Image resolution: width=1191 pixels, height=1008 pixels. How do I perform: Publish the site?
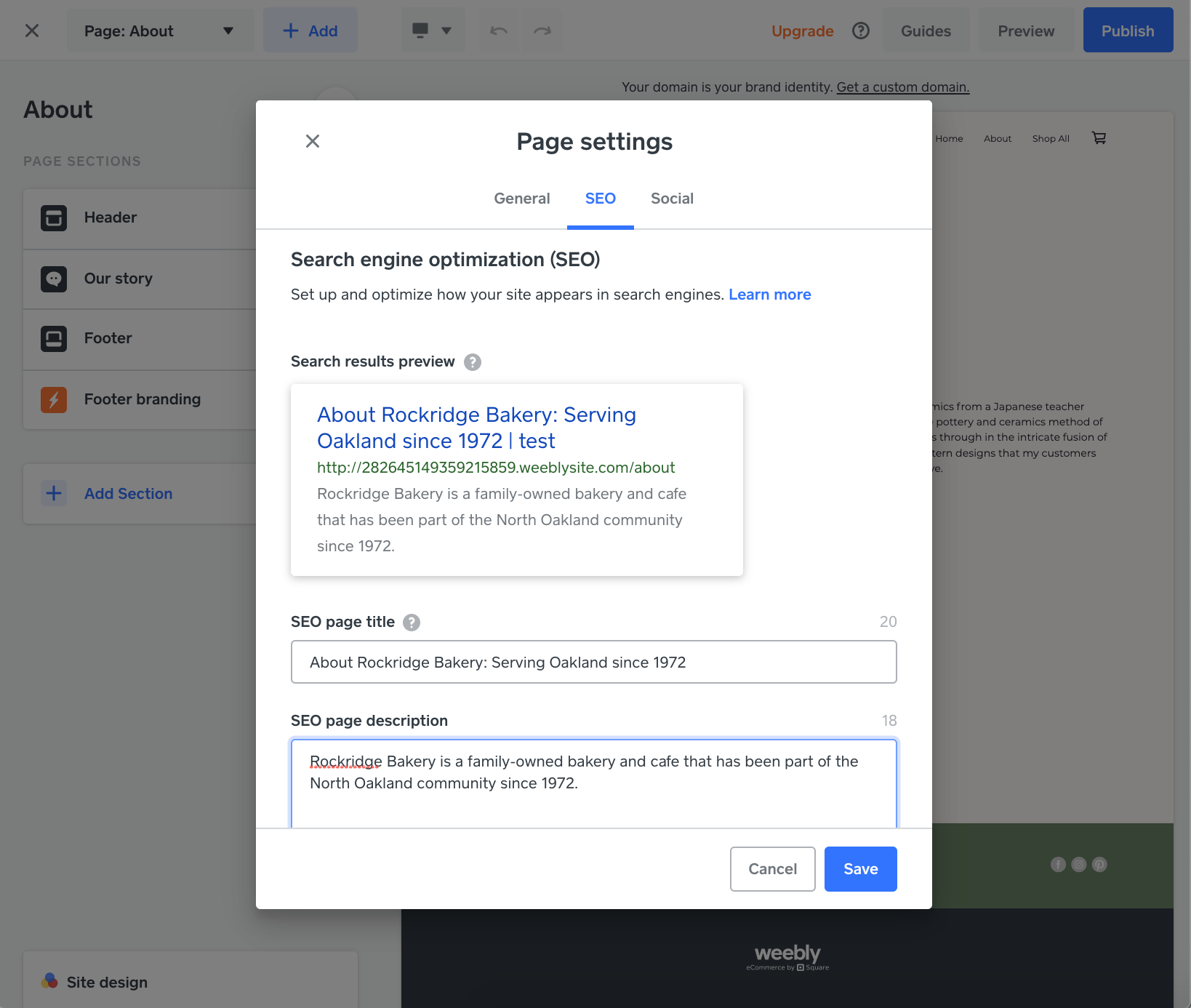pyautogui.click(x=1128, y=31)
